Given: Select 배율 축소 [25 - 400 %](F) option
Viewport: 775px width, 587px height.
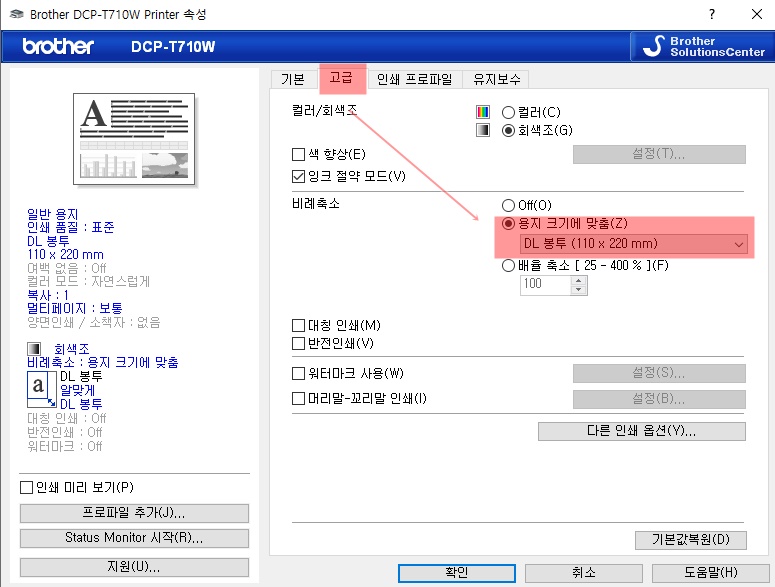Looking at the screenshot, I should (508, 266).
